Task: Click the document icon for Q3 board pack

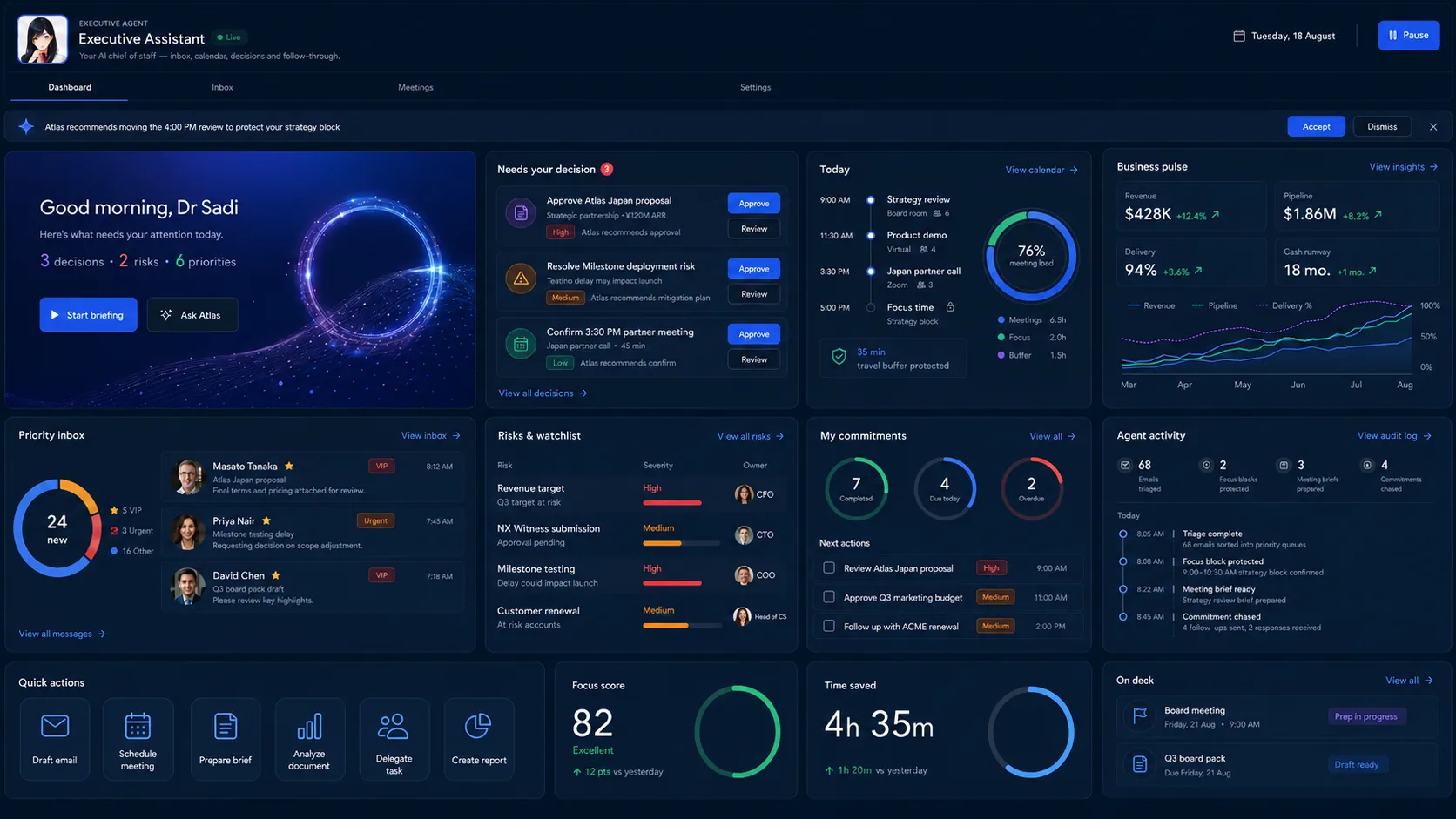Action: click(1140, 764)
